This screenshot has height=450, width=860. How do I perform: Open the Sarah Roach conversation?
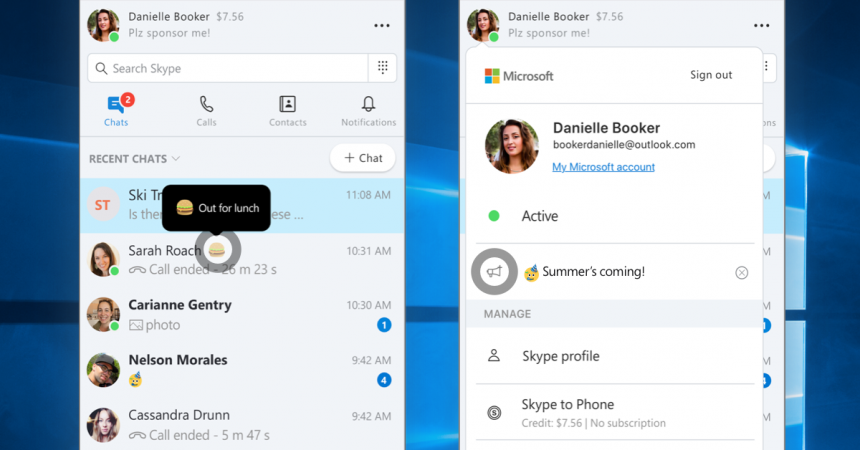(x=242, y=260)
